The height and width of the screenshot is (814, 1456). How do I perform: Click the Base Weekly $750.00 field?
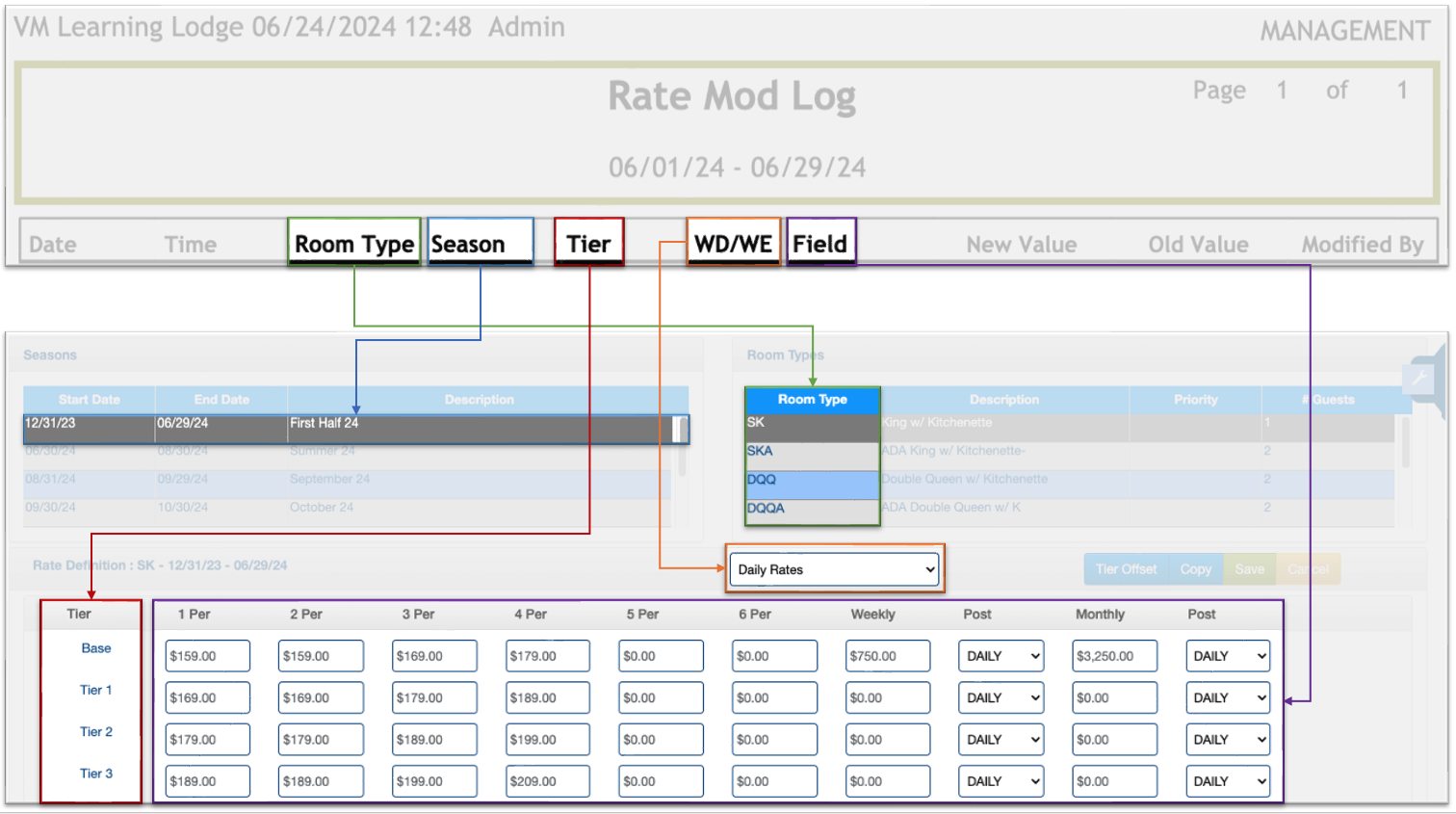887,656
